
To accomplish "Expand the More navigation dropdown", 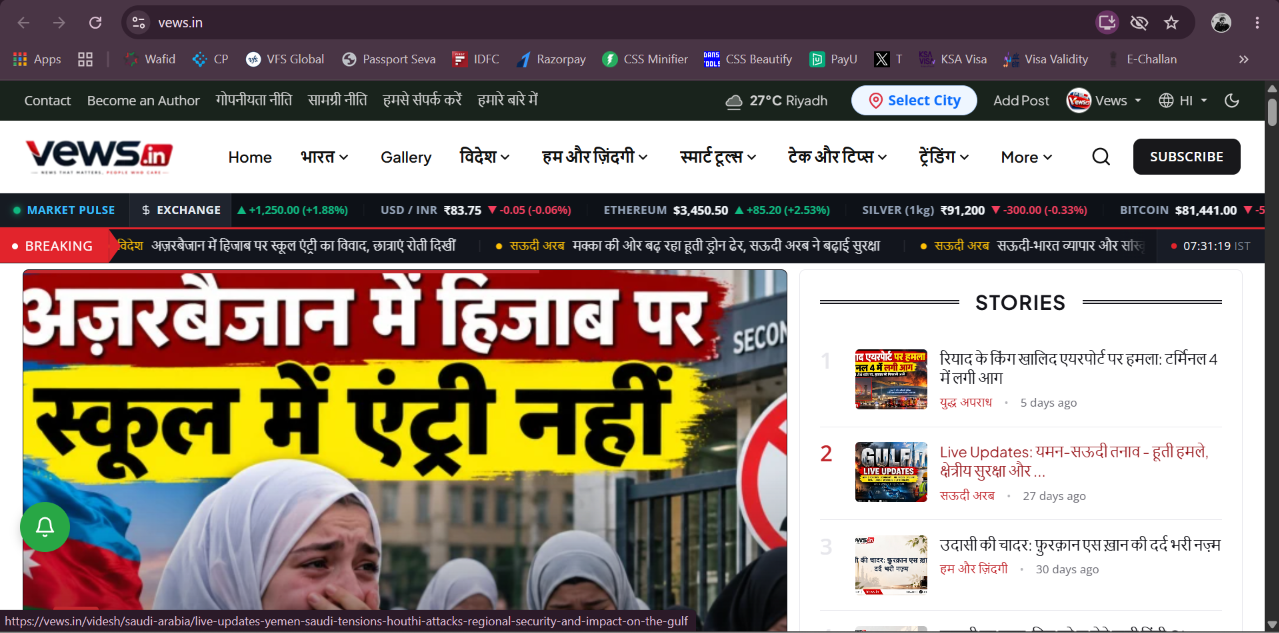I will coord(1027,157).
